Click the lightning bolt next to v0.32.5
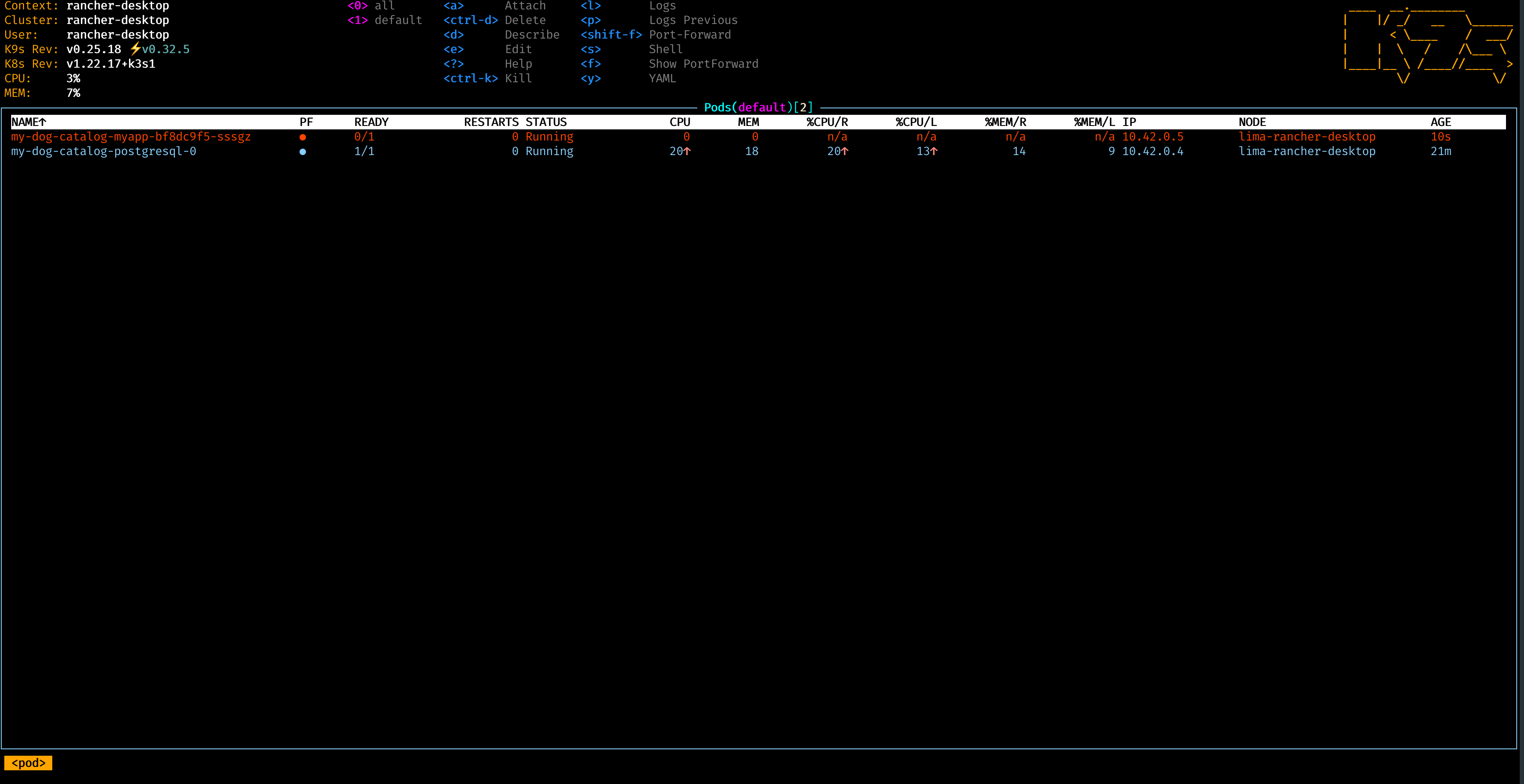The width and height of the screenshot is (1524, 784). click(x=137, y=50)
